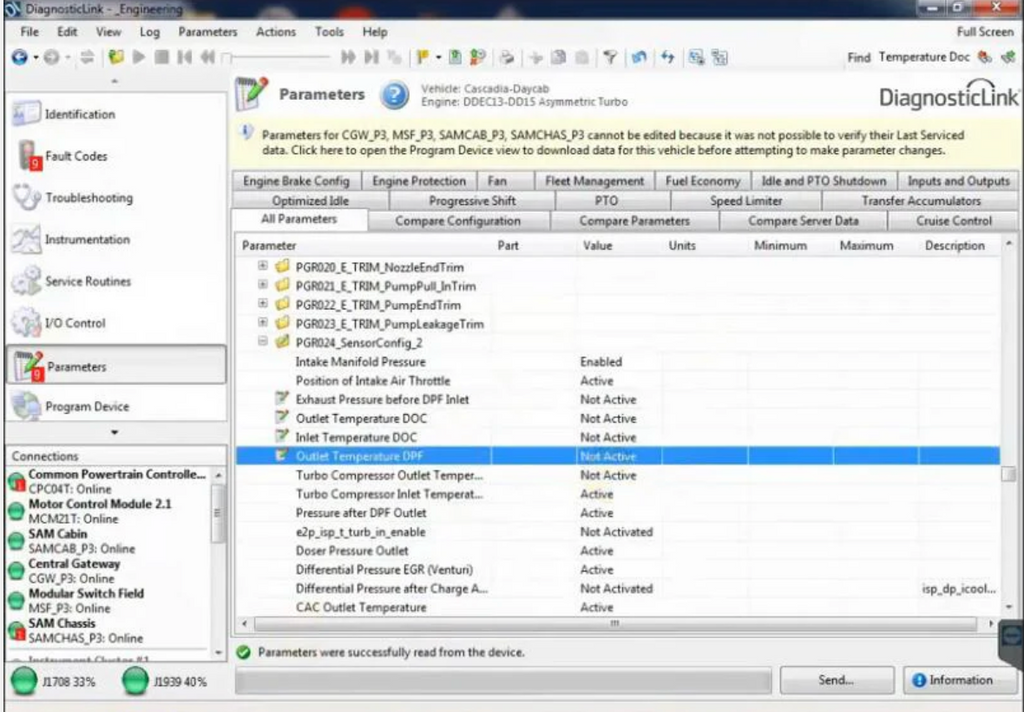1024x712 pixels.
Task: Click the Information button
Action: click(x=951, y=680)
